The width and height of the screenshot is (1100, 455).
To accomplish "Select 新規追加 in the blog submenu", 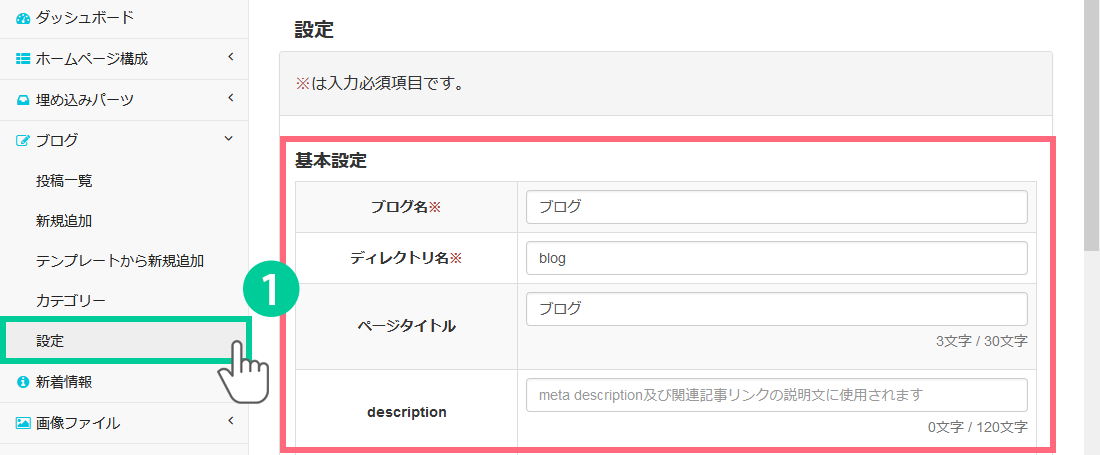I will pyautogui.click(x=64, y=221).
